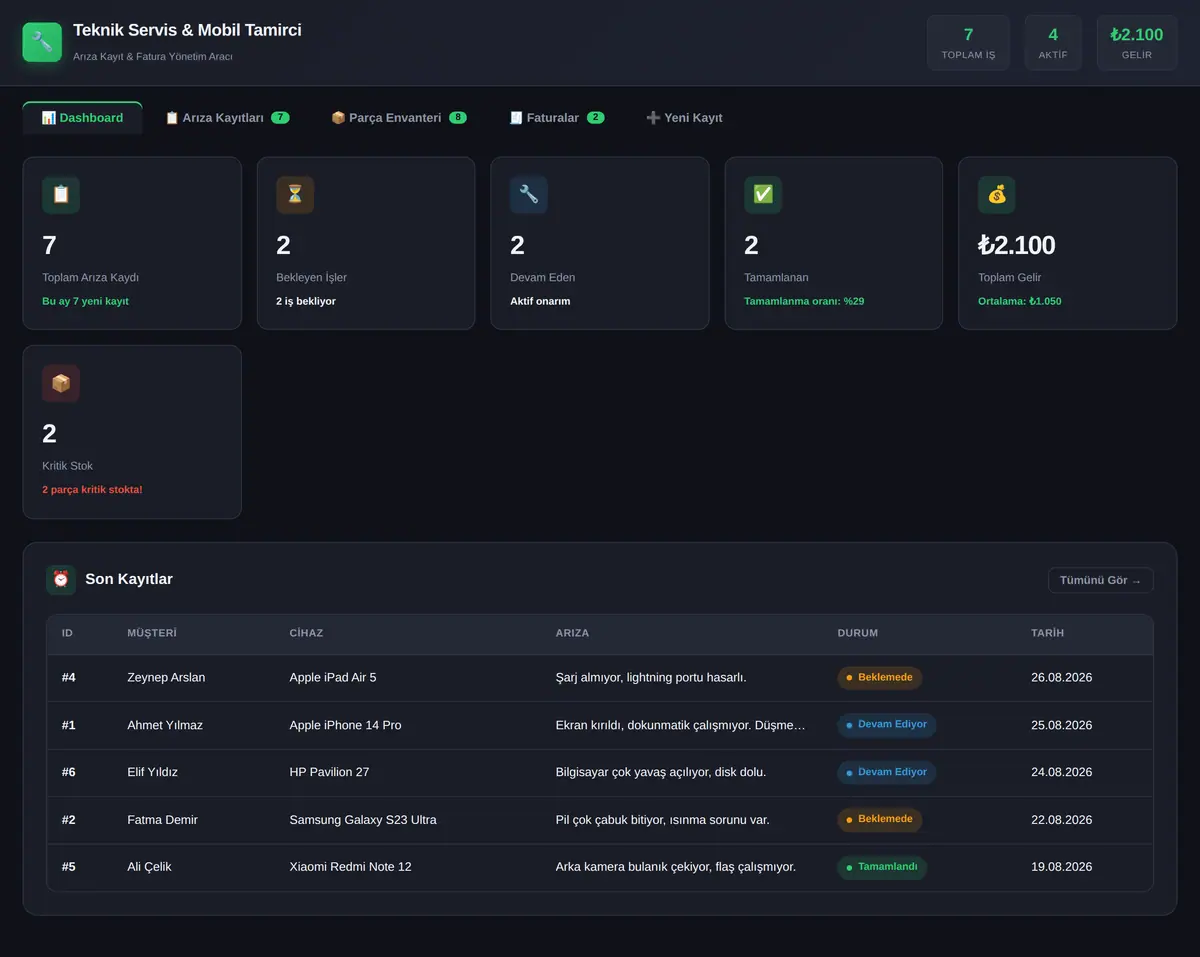Click the '2 parça kritik stokta!' warning text
The image size is (1200, 957).
92,490
